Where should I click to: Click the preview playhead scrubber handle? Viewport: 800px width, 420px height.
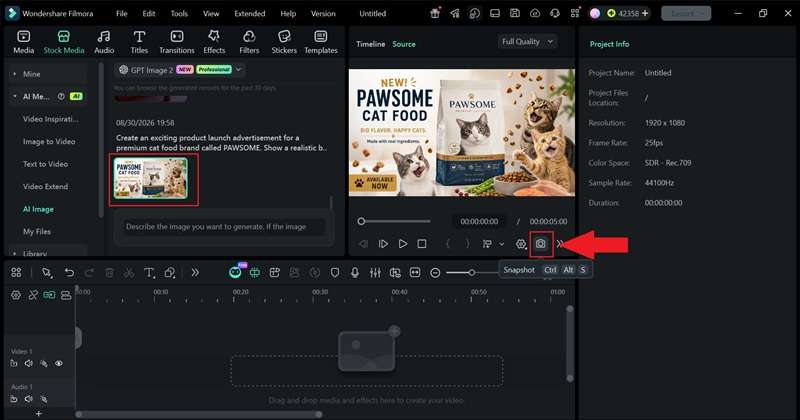tap(361, 221)
